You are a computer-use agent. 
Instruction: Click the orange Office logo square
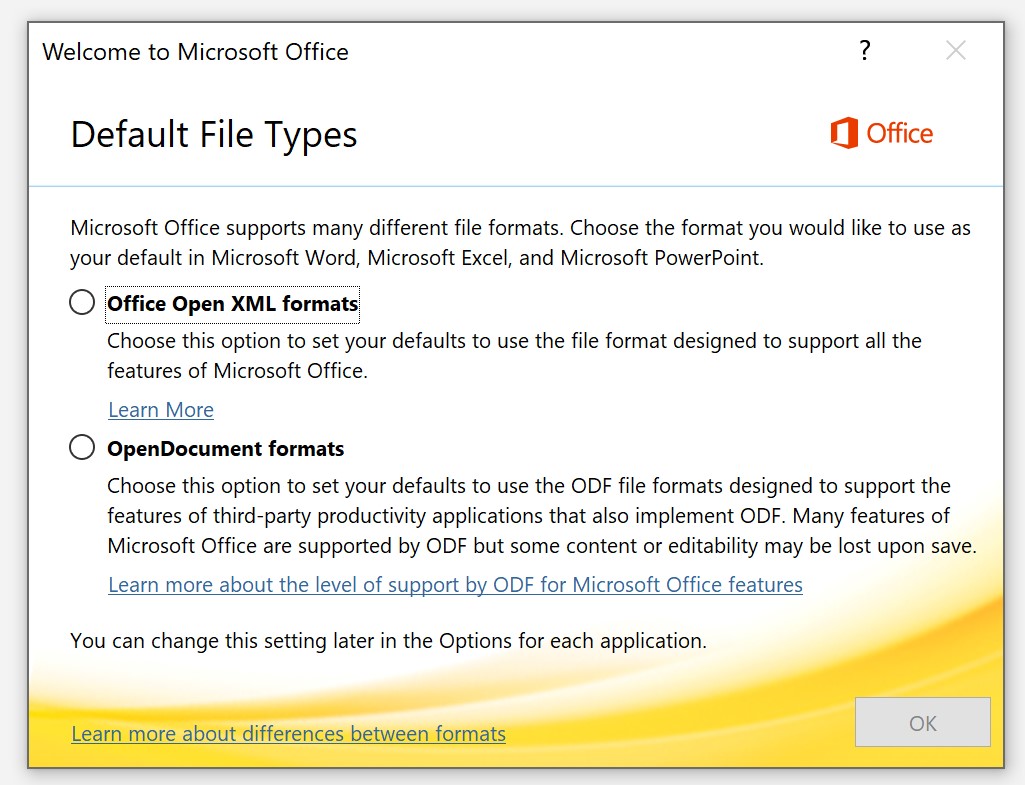[844, 133]
